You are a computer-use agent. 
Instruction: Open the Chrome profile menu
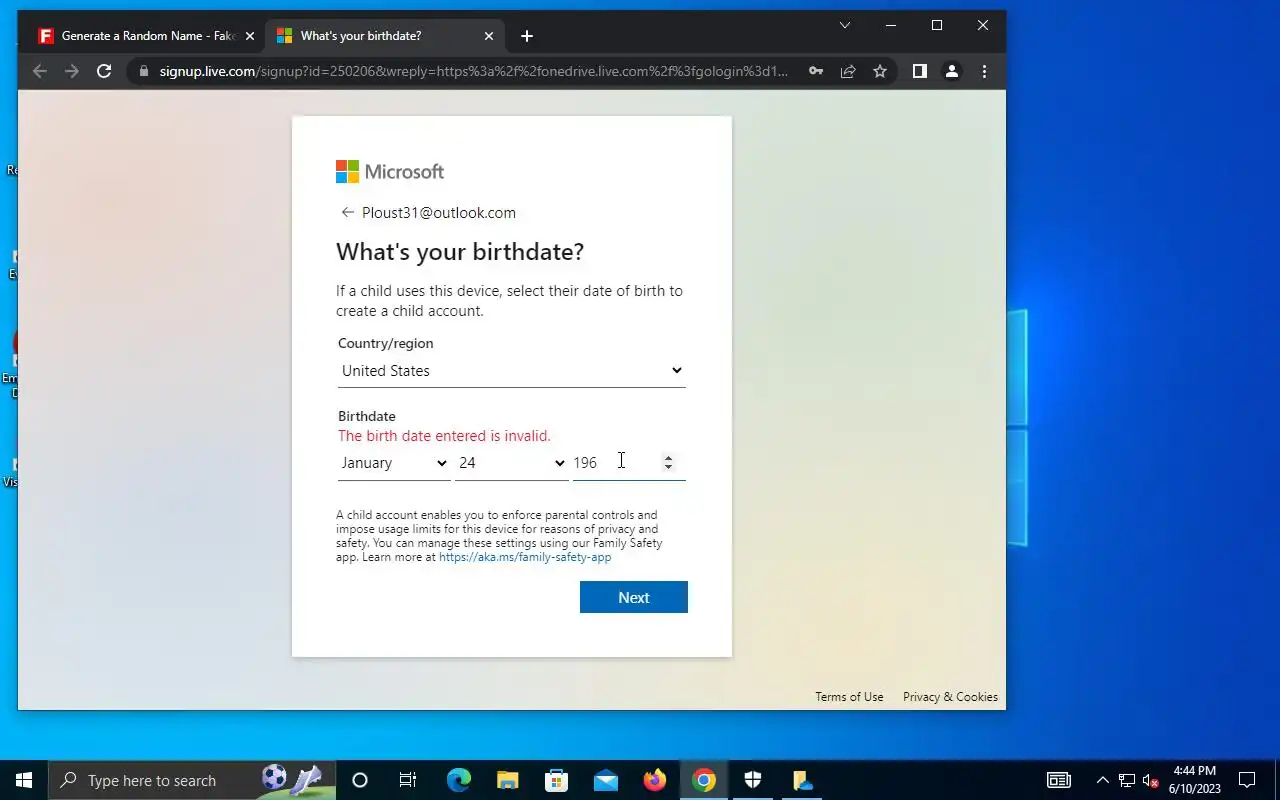pos(952,71)
